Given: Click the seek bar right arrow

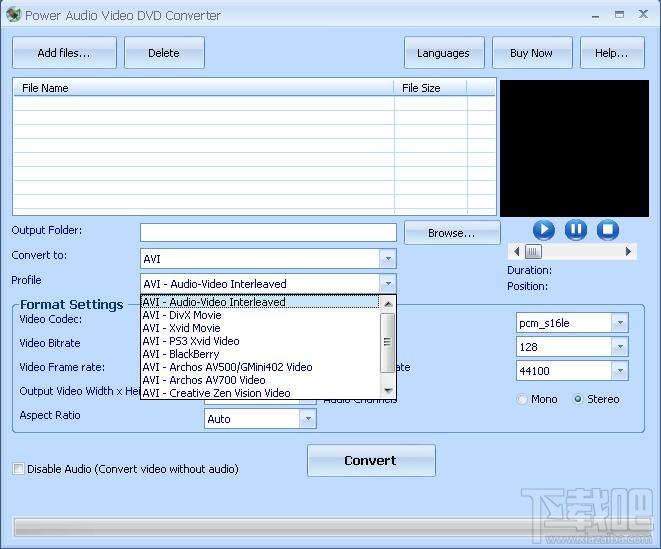Looking at the screenshot, I should tap(628, 252).
